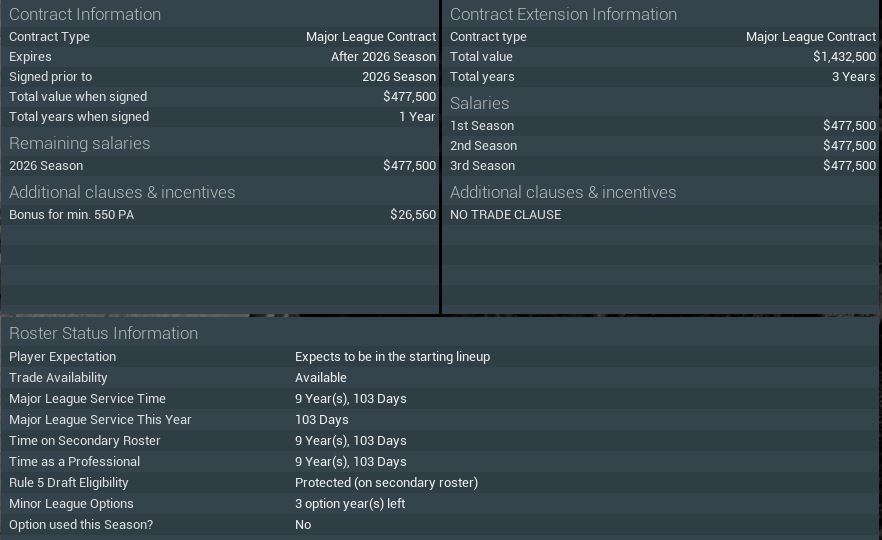Click the extension Total years 3 Years value
This screenshot has width=882, height=540.
[853, 77]
